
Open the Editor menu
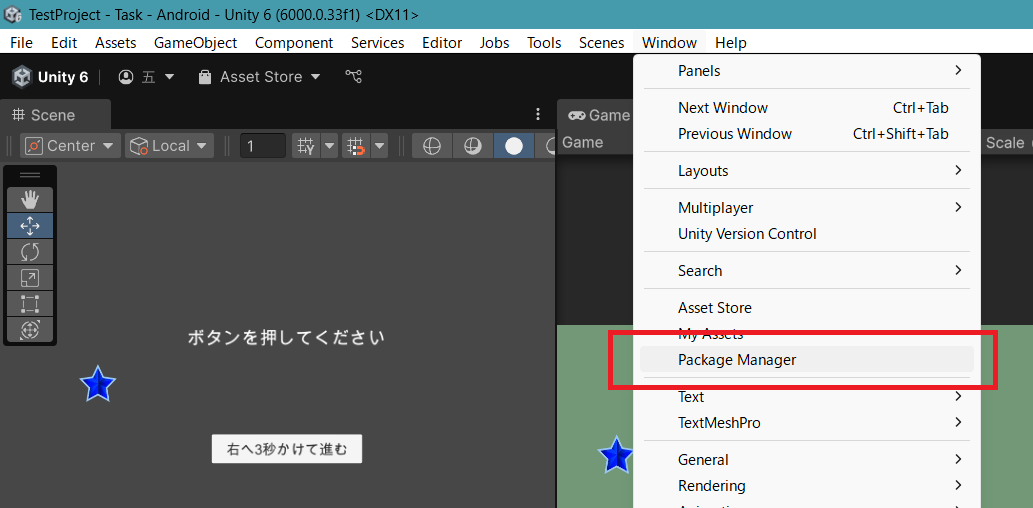[x=442, y=43]
